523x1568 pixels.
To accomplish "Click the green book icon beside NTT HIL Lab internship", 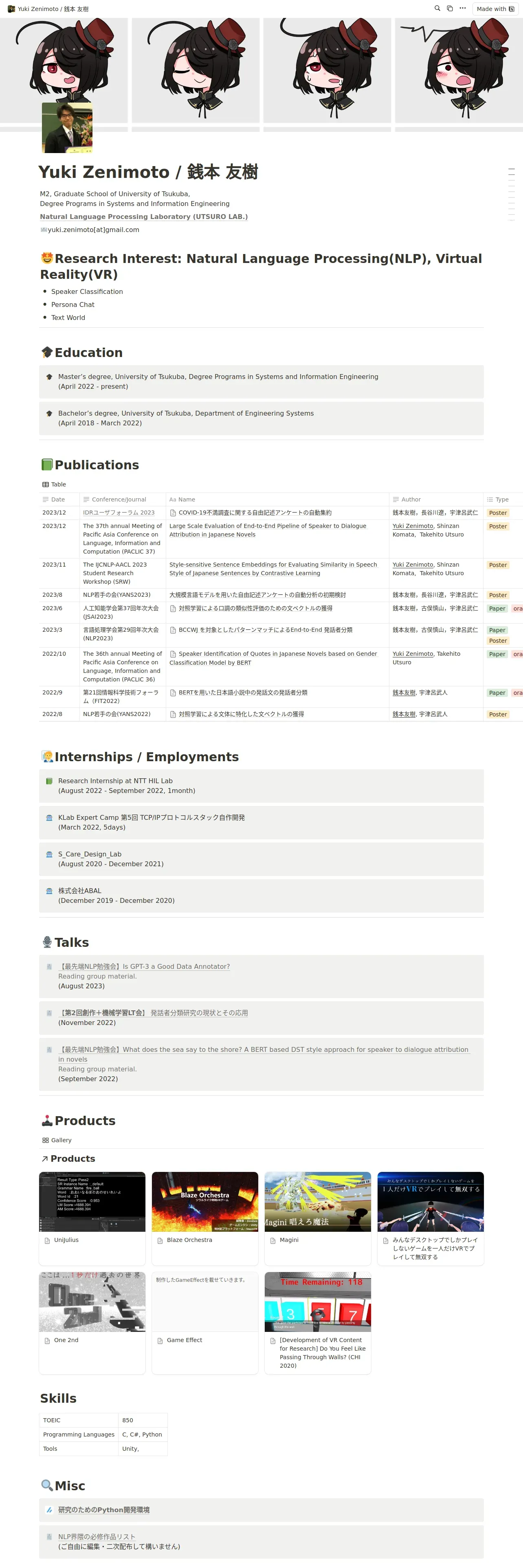I will (49, 781).
